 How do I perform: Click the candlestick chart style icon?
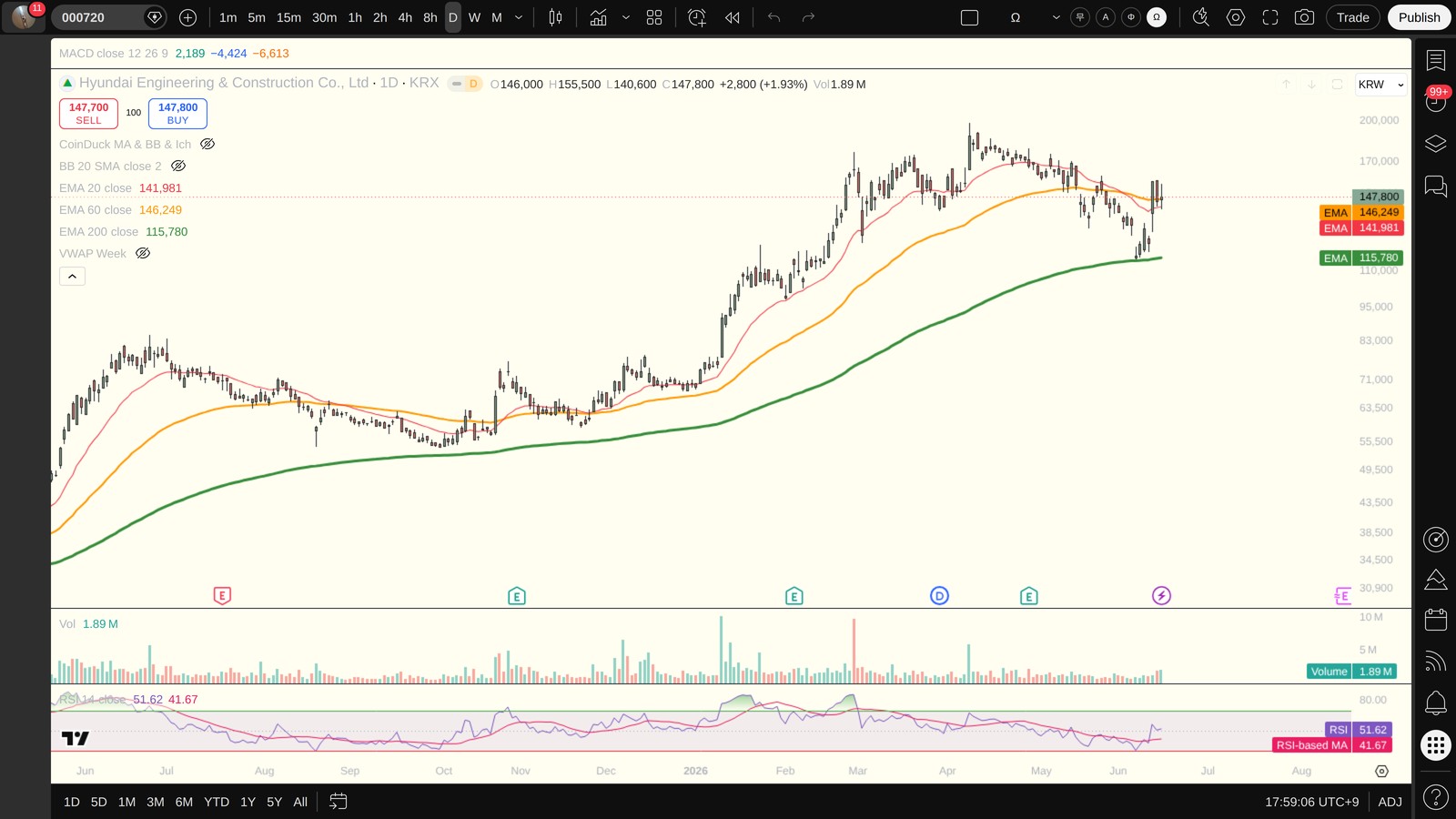[555, 17]
